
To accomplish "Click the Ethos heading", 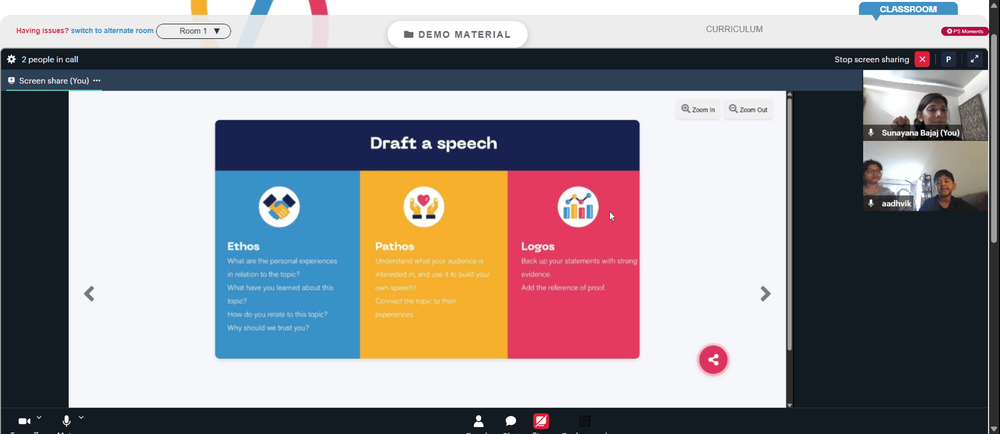I will (x=244, y=246).
